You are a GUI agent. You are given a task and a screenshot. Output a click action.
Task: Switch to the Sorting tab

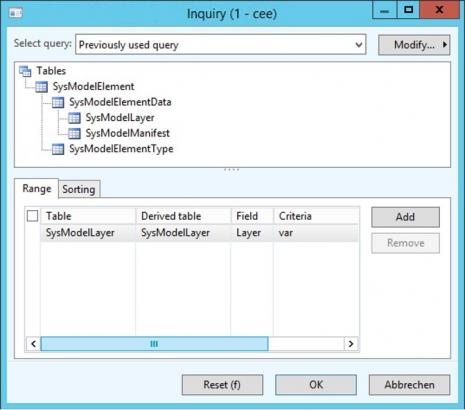(x=79, y=189)
